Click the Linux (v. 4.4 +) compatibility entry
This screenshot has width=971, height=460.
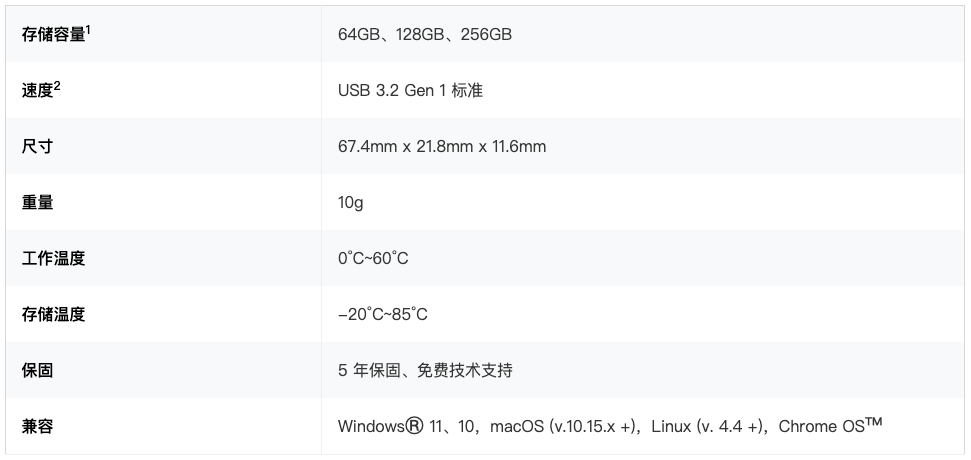(x=707, y=427)
